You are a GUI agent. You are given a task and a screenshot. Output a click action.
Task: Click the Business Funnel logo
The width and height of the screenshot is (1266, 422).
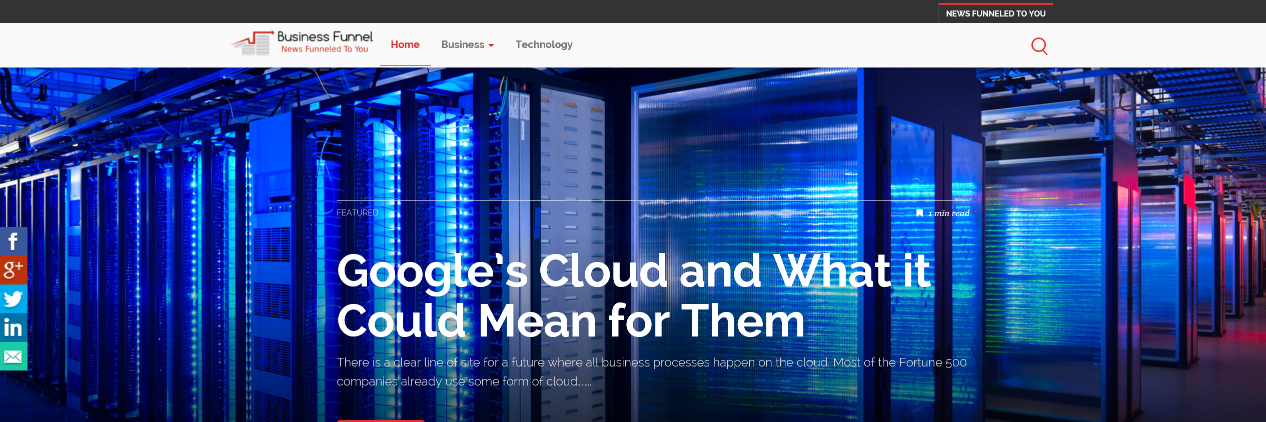point(301,42)
